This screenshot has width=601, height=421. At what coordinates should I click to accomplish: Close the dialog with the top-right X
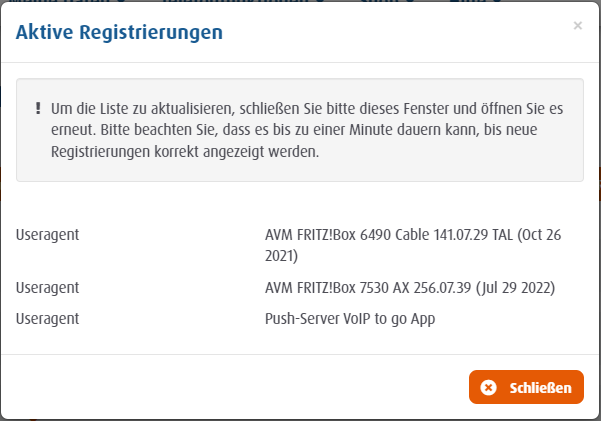click(x=577, y=26)
